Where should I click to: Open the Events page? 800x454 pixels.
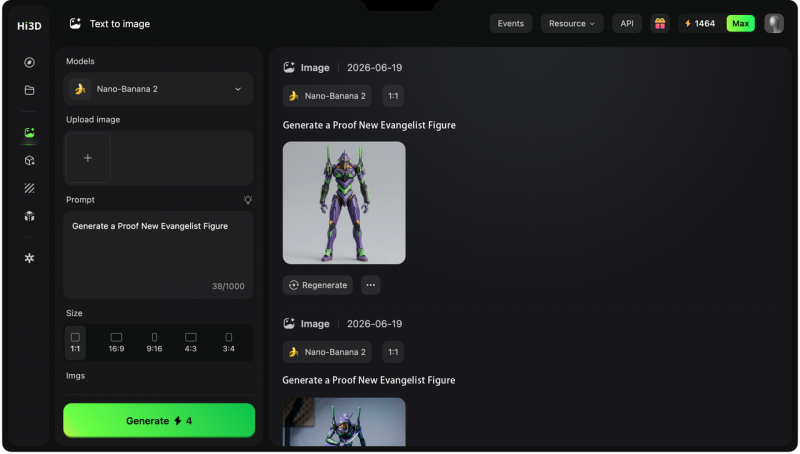[x=511, y=23]
